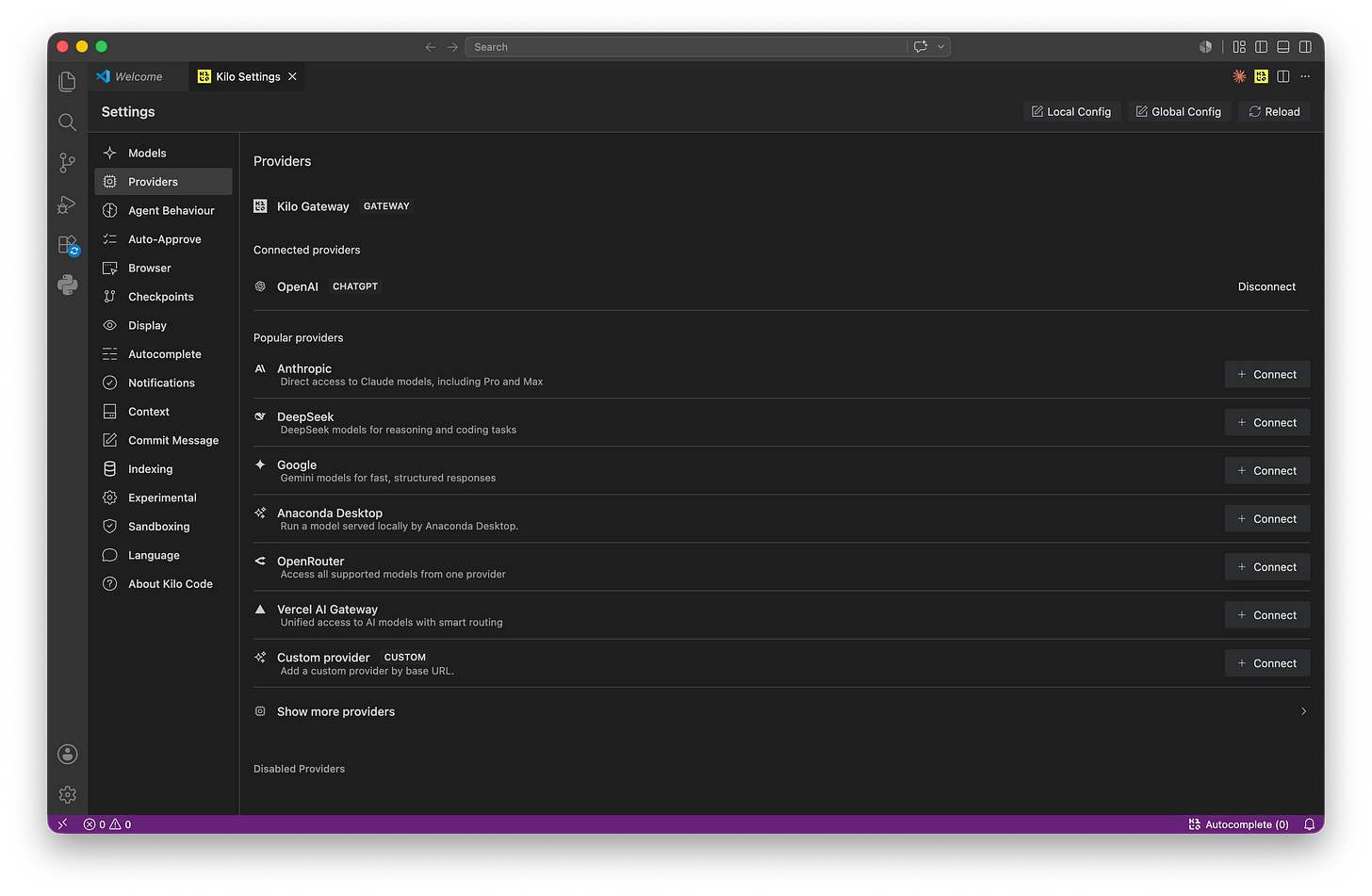Click the OpenAI connected provider name
Viewport: 1372px width, 896px height.
pos(298,286)
